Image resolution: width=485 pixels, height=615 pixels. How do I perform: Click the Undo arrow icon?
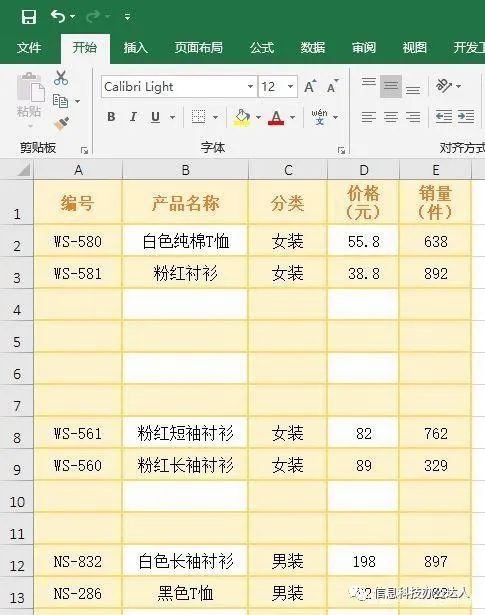click(x=58, y=16)
